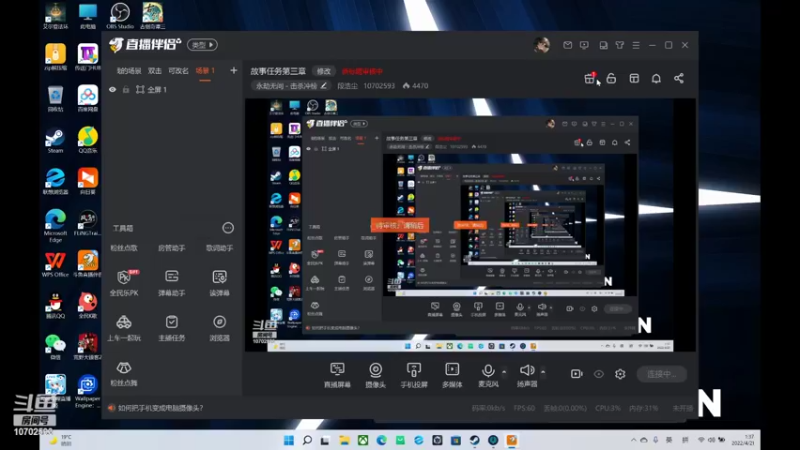Select the 全屏 1 source row
The height and width of the screenshot is (450, 800).
[171, 89]
